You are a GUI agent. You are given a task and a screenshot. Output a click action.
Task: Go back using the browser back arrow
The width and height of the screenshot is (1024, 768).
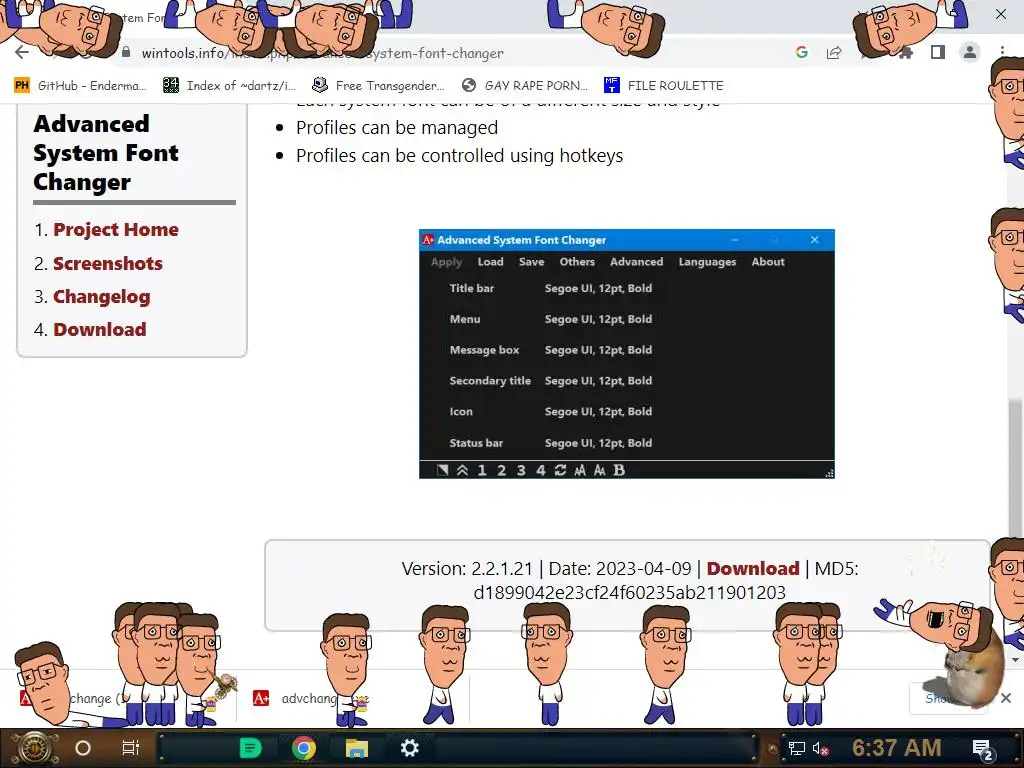coord(22,53)
